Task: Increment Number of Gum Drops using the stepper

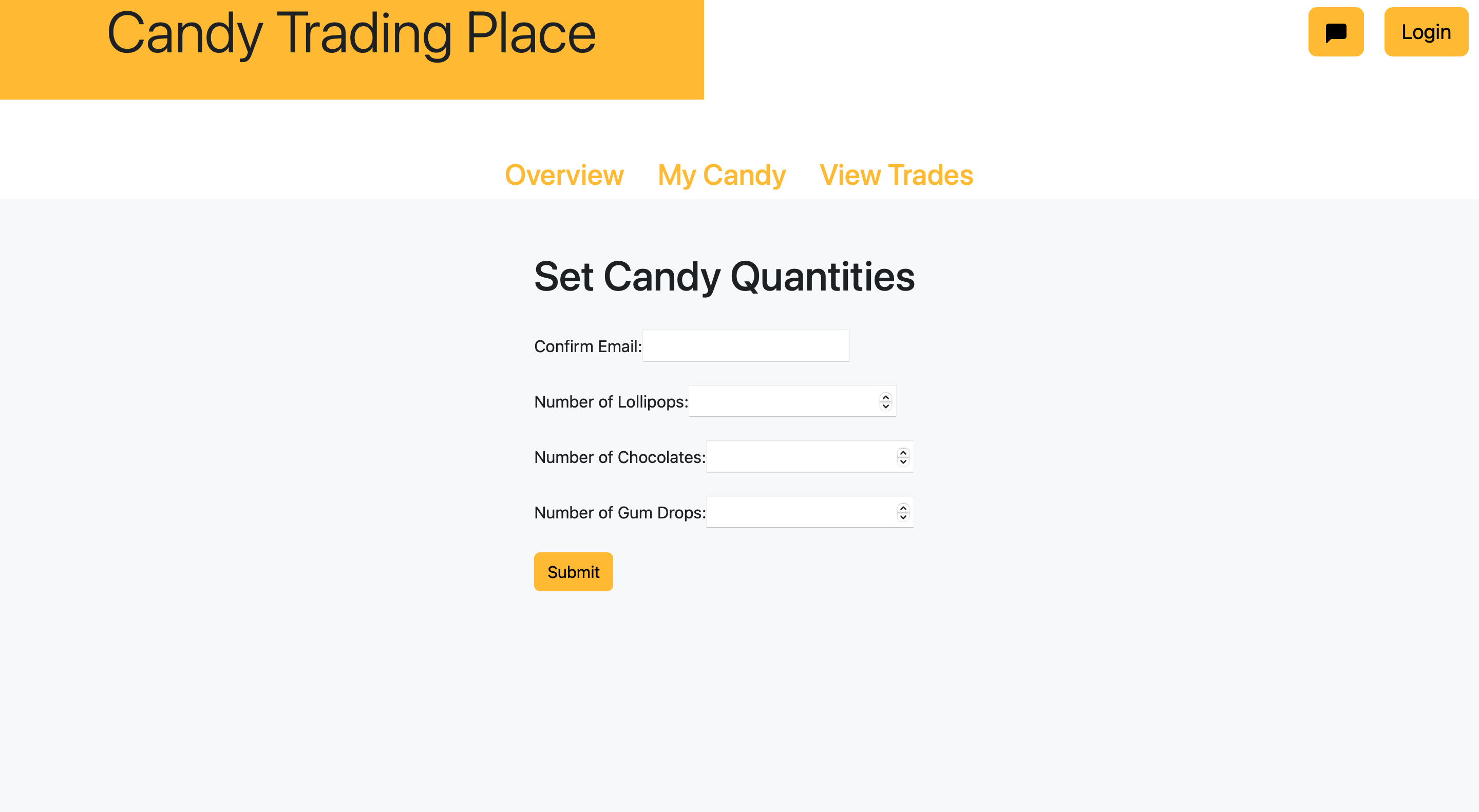Action: [x=903, y=508]
